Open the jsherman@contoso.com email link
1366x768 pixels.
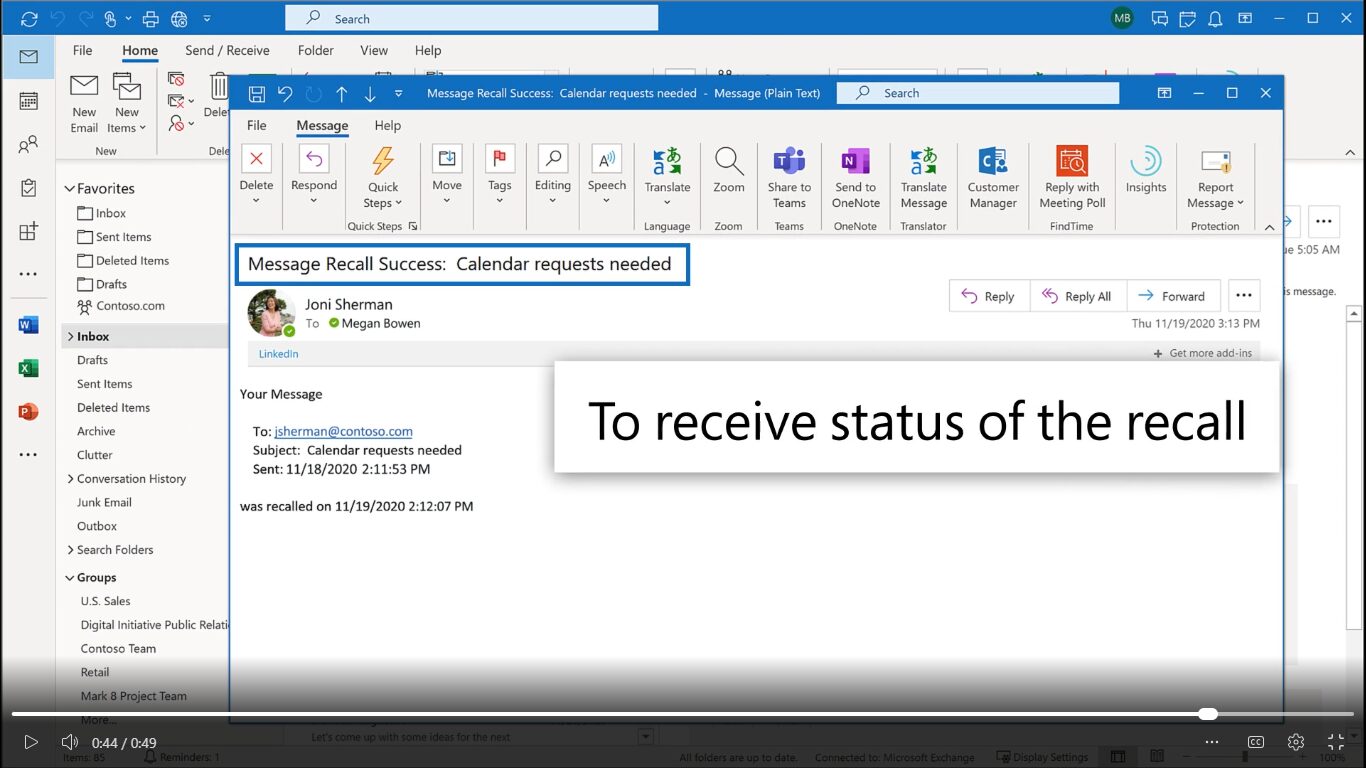(343, 431)
